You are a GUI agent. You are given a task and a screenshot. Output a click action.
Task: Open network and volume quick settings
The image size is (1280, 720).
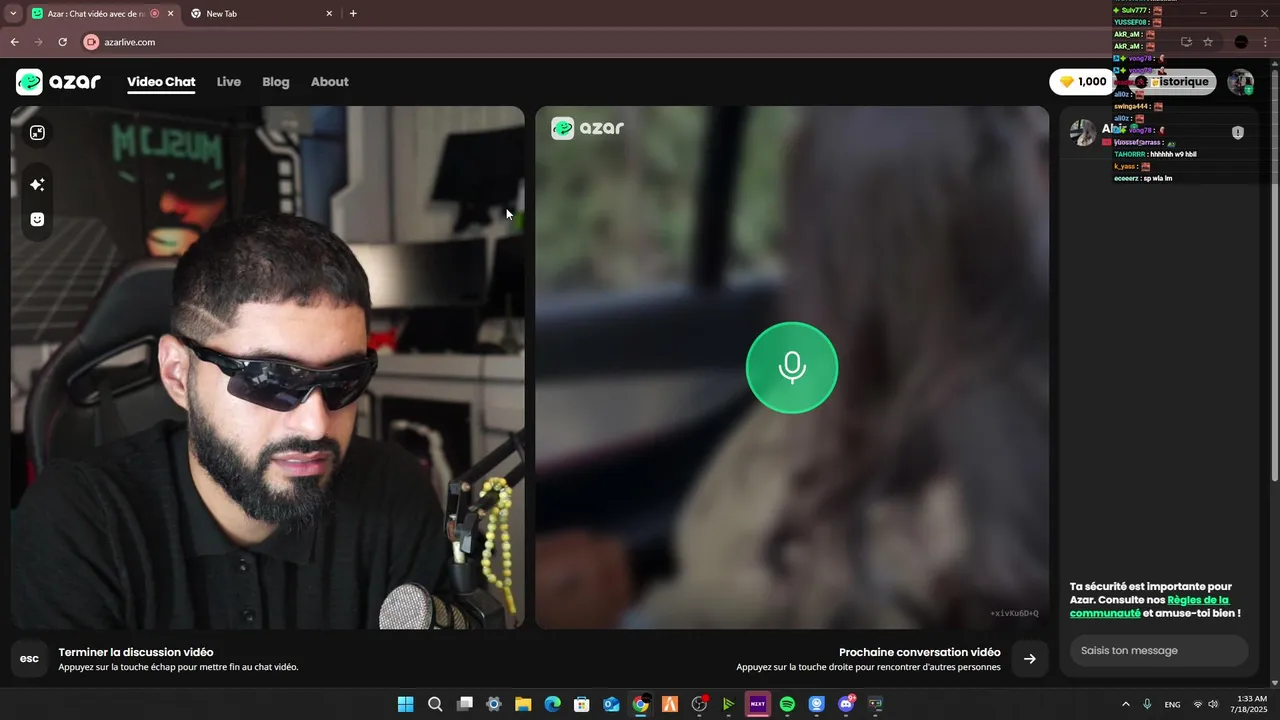click(1205, 704)
